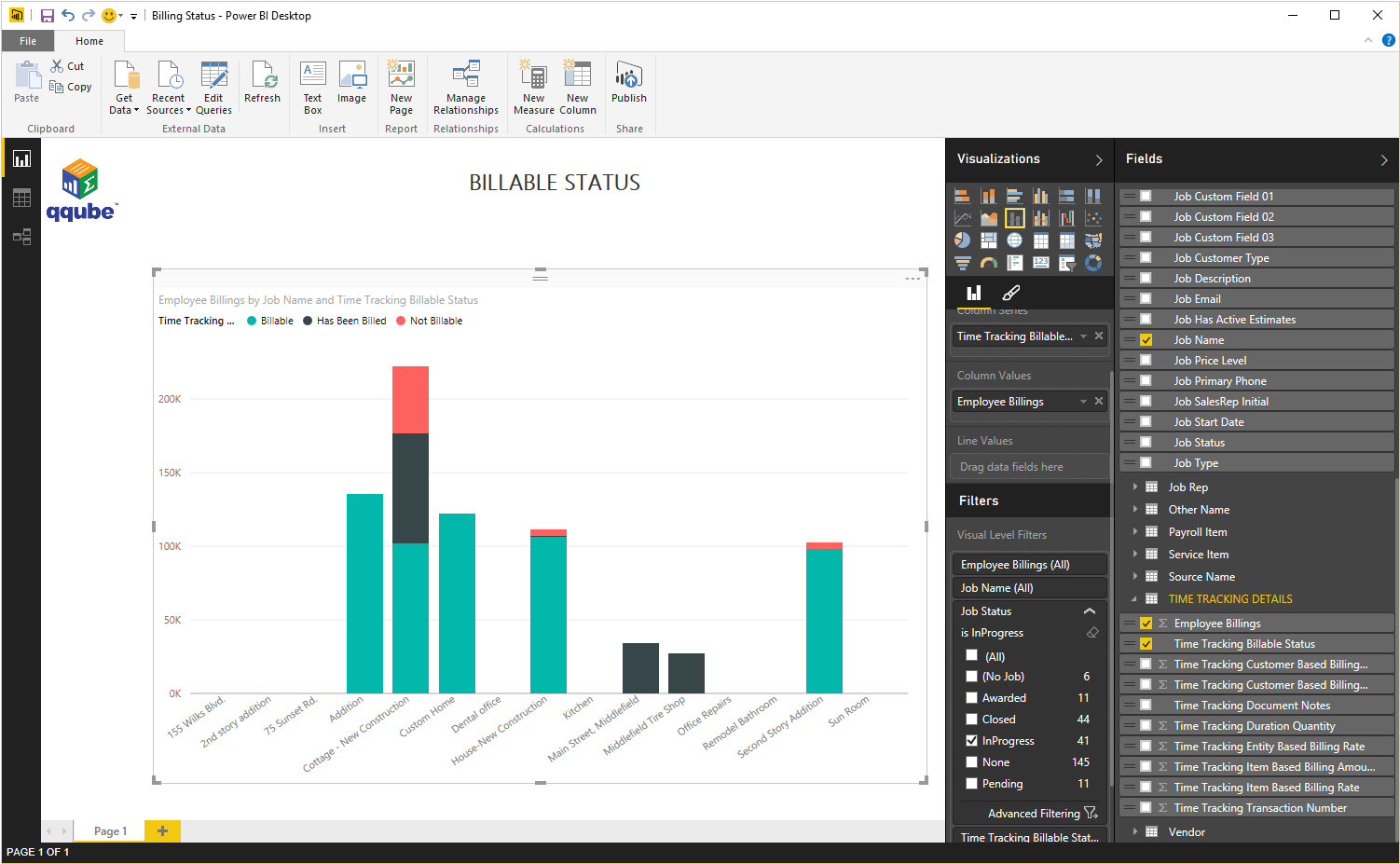The image size is (1400, 864).
Task: Click the Billable teal legend marker
Action: pyautogui.click(x=252, y=321)
